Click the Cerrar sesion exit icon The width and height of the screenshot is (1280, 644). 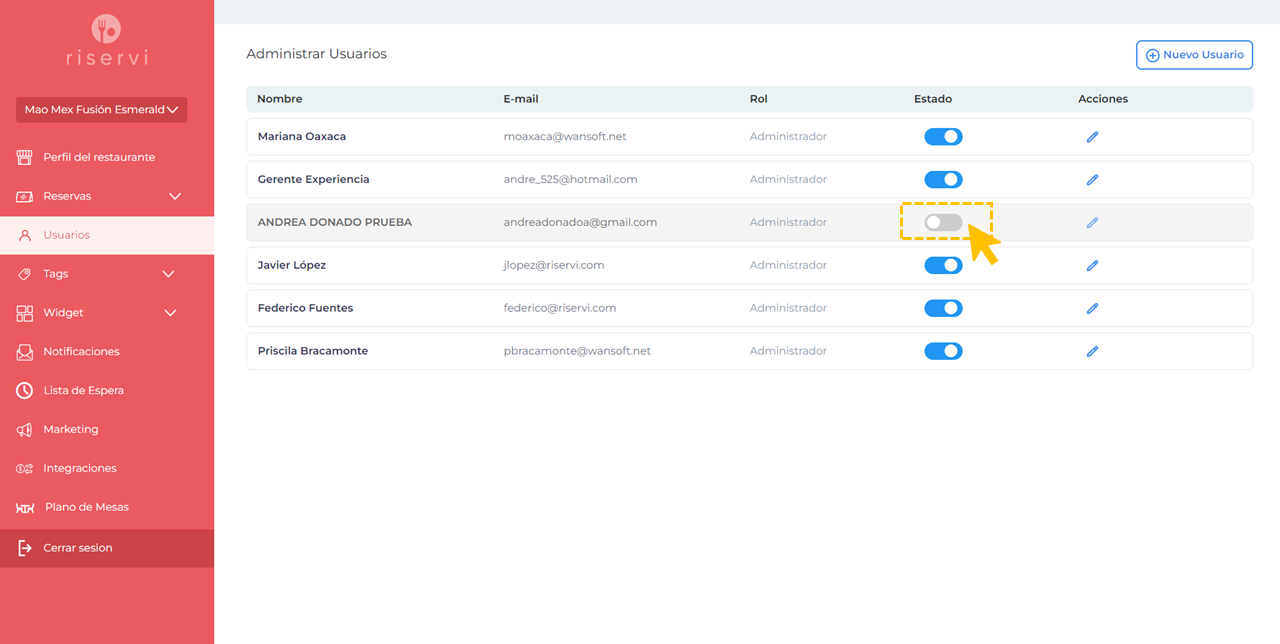tap(25, 548)
